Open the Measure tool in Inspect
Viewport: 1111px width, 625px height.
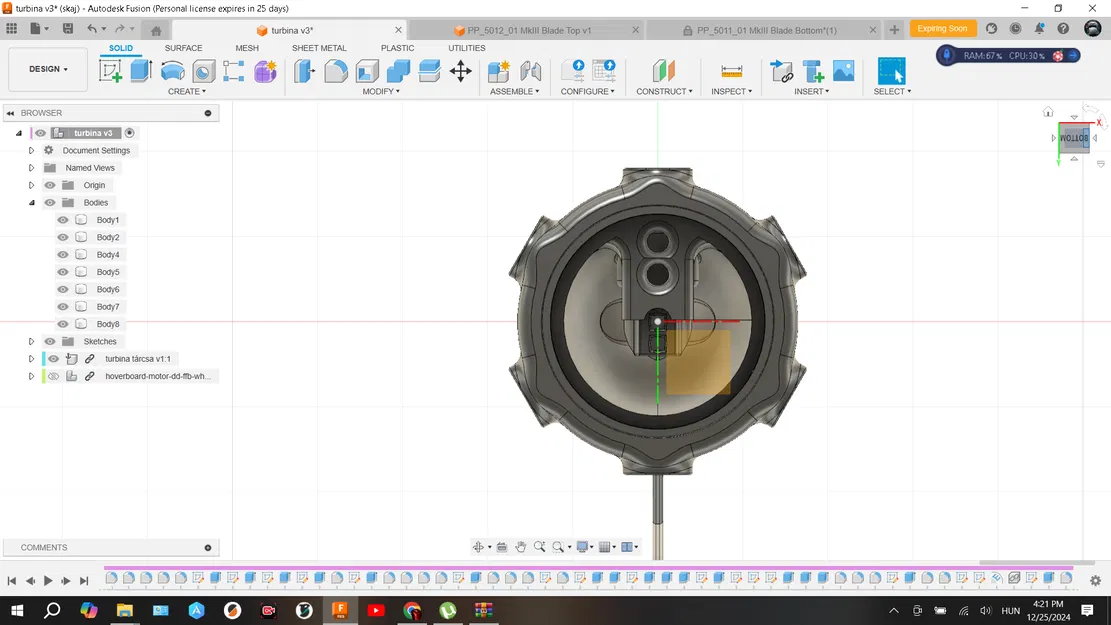732,71
